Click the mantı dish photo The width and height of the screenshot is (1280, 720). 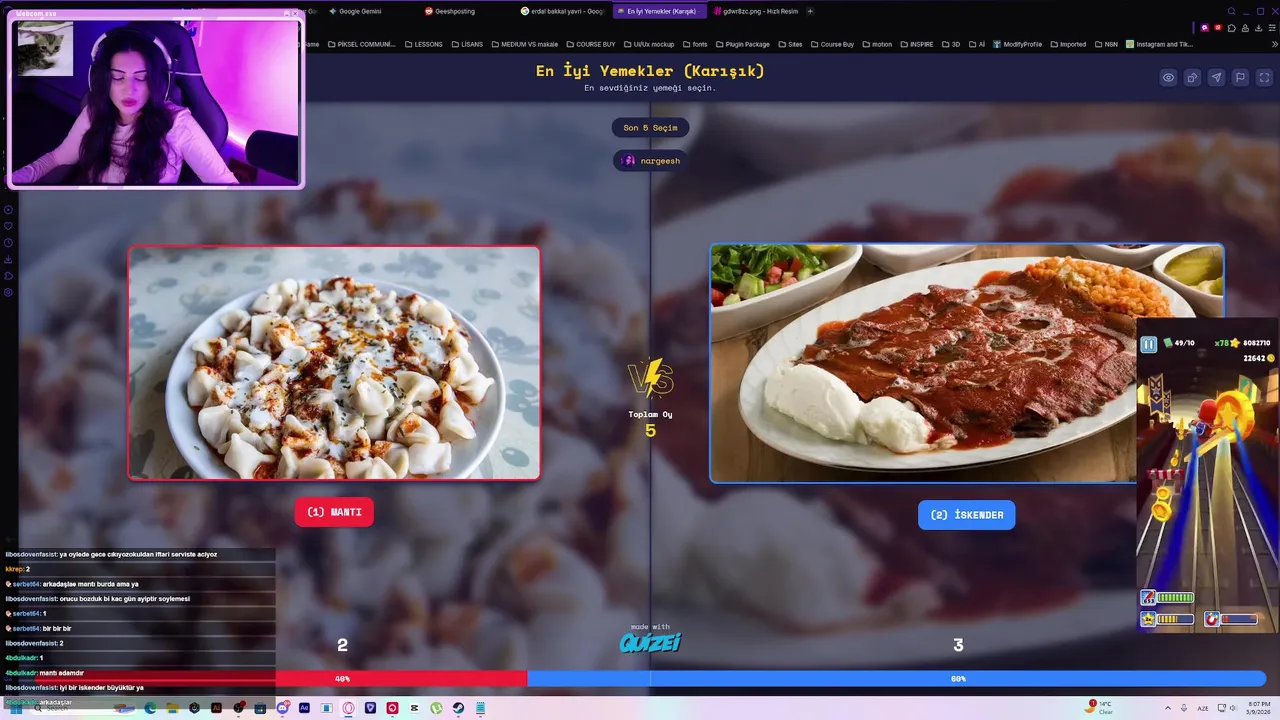coord(334,363)
